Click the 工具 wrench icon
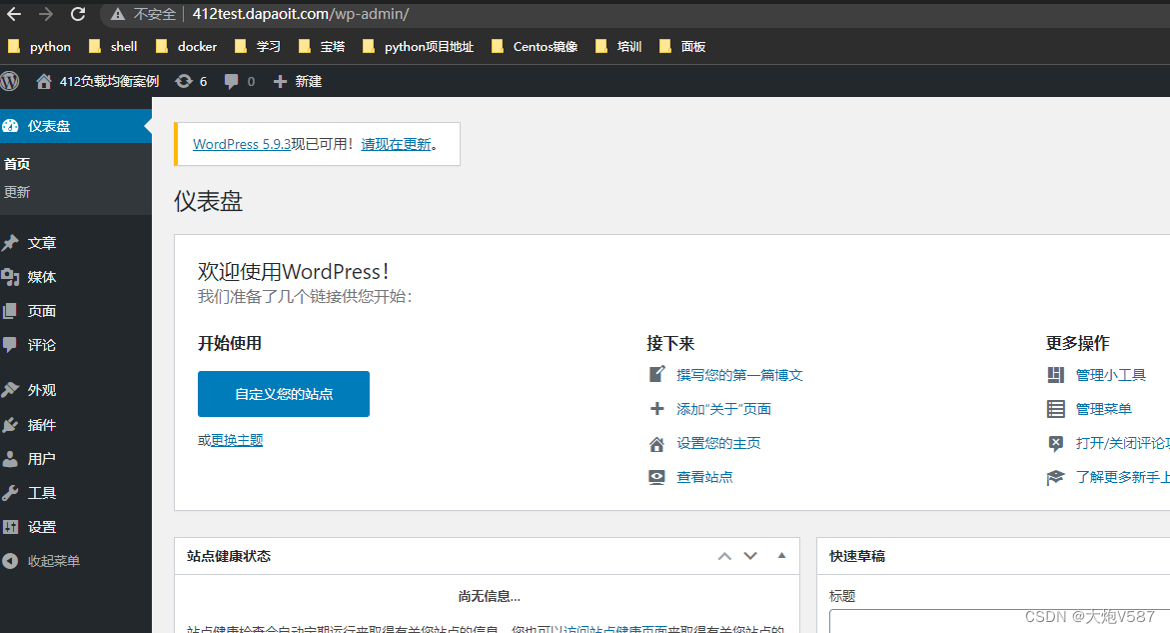1170x633 pixels. (10, 493)
